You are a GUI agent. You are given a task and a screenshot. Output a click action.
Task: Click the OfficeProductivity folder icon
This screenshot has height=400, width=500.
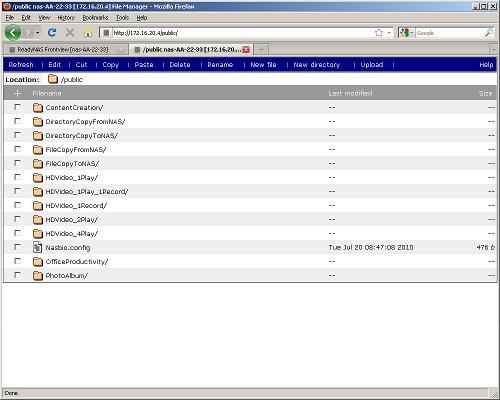pos(38,261)
